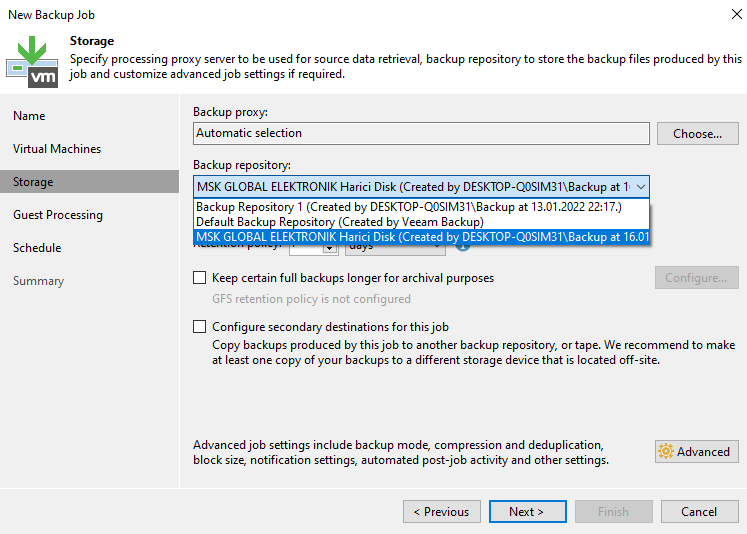Viewport: 747px width, 534px height.
Task: Click the 'Backup proxy:' label
Action: pyautogui.click(x=231, y=112)
